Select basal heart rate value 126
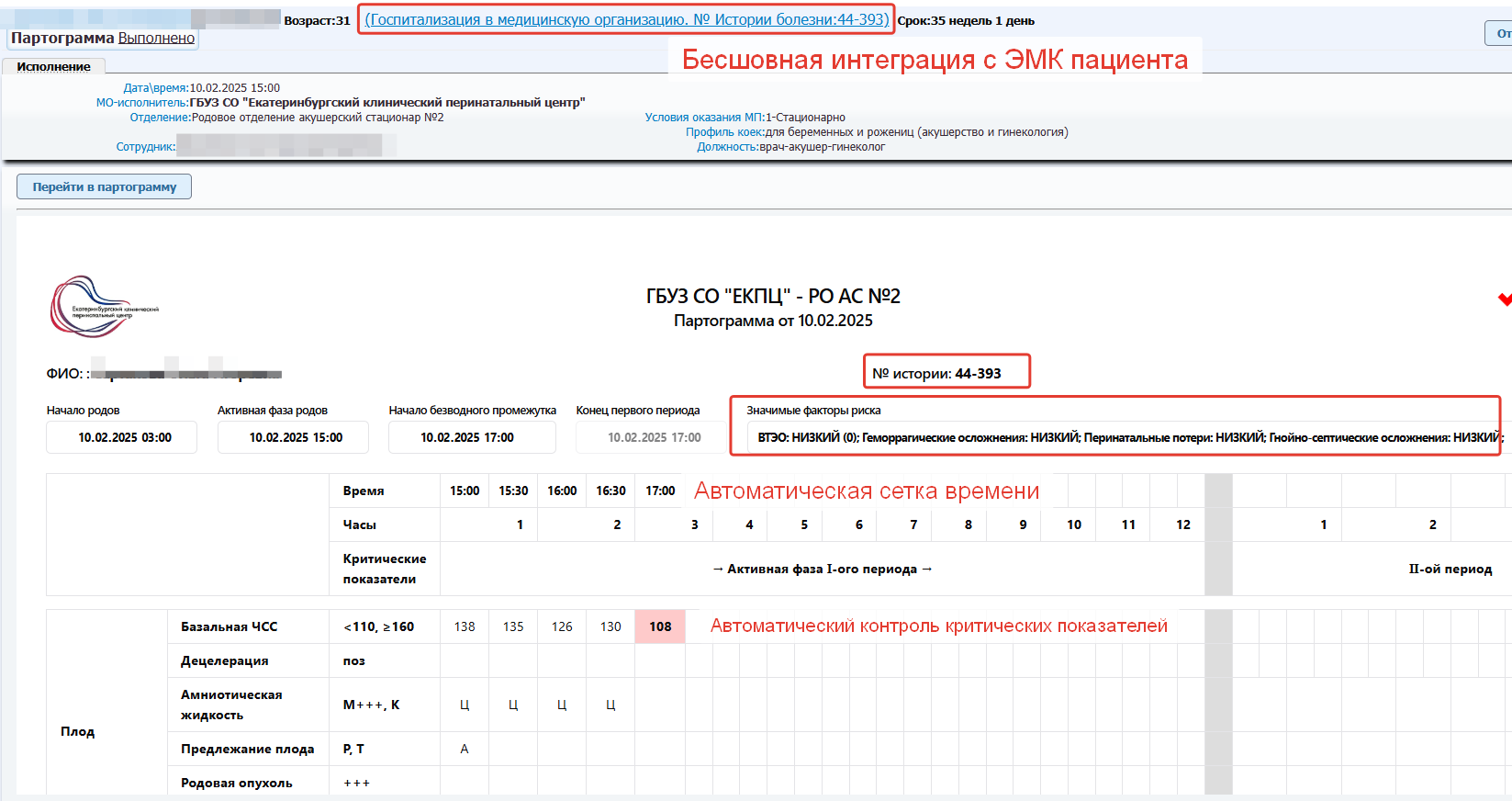 point(562,626)
